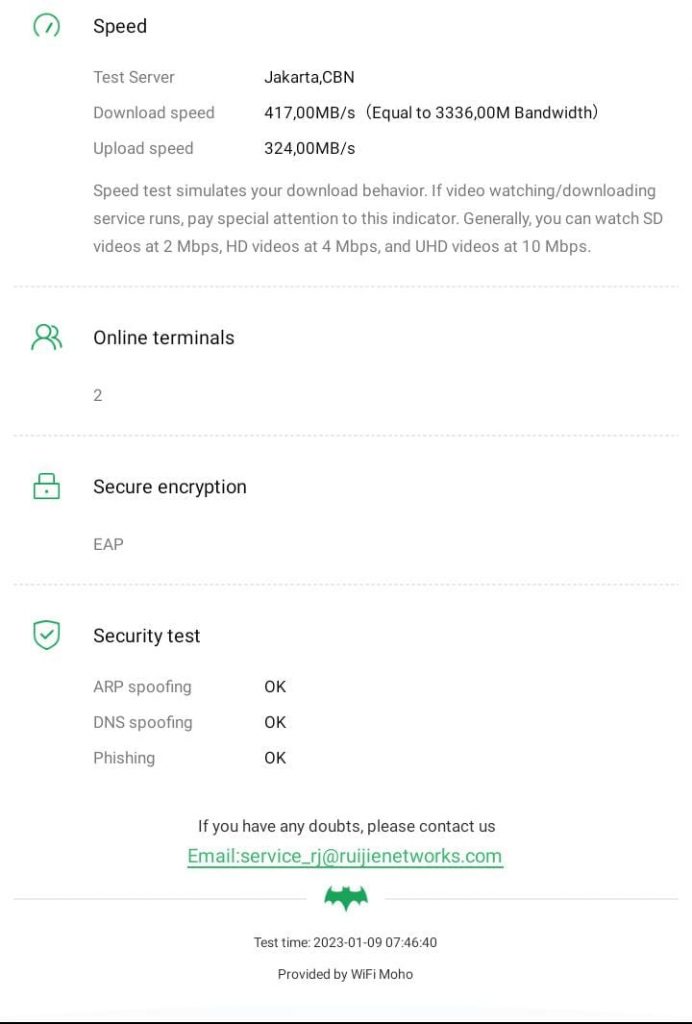This screenshot has height=1024, width=692.
Task: Click the EAP encryption type text
Action: [x=108, y=545]
